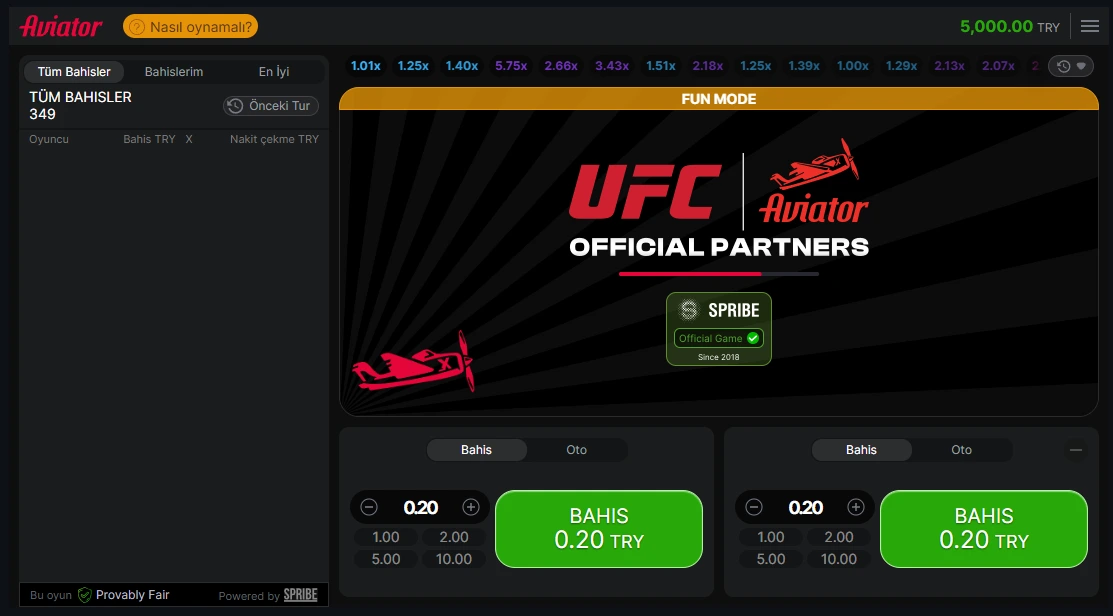Open the Nasıl oynamalı? help button

[190, 27]
